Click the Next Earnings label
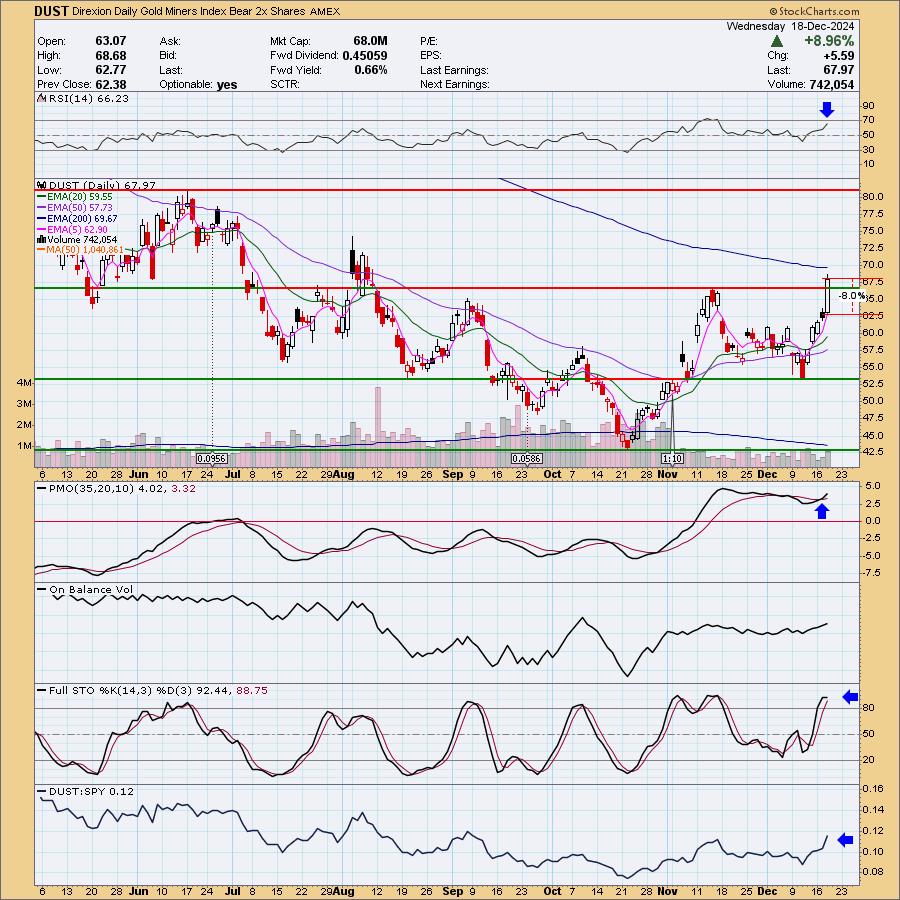 (x=455, y=84)
